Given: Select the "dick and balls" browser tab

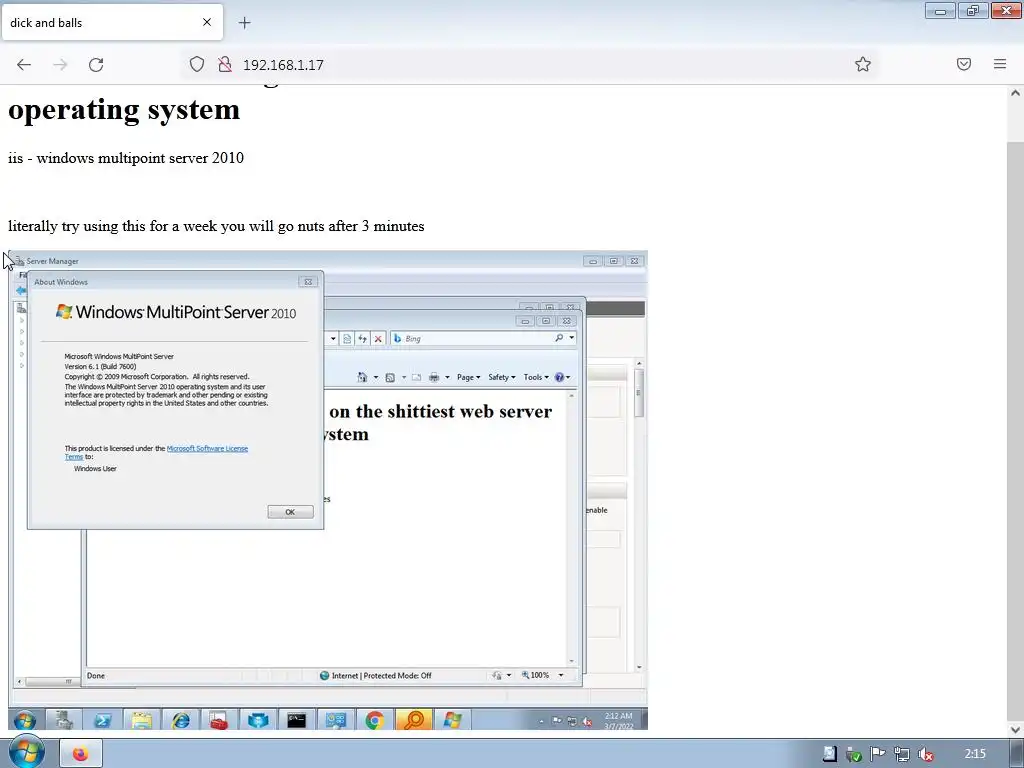Looking at the screenshot, I should click(x=112, y=22).
